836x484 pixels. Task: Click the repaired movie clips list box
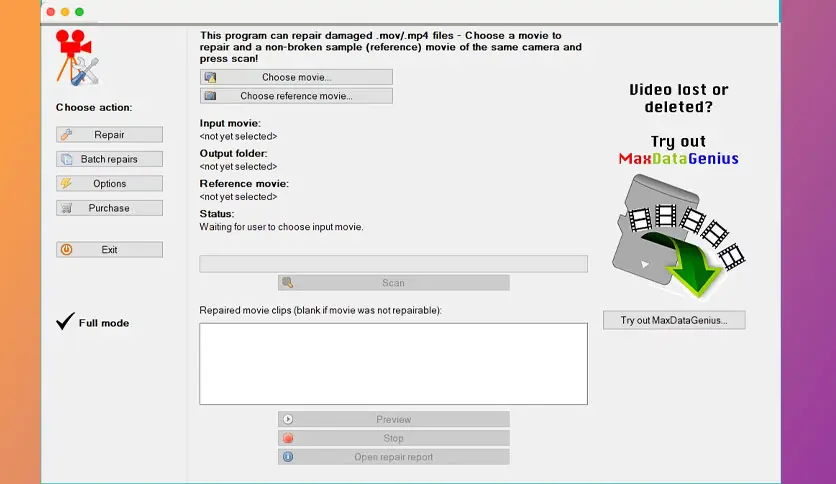tap(393, 364)
